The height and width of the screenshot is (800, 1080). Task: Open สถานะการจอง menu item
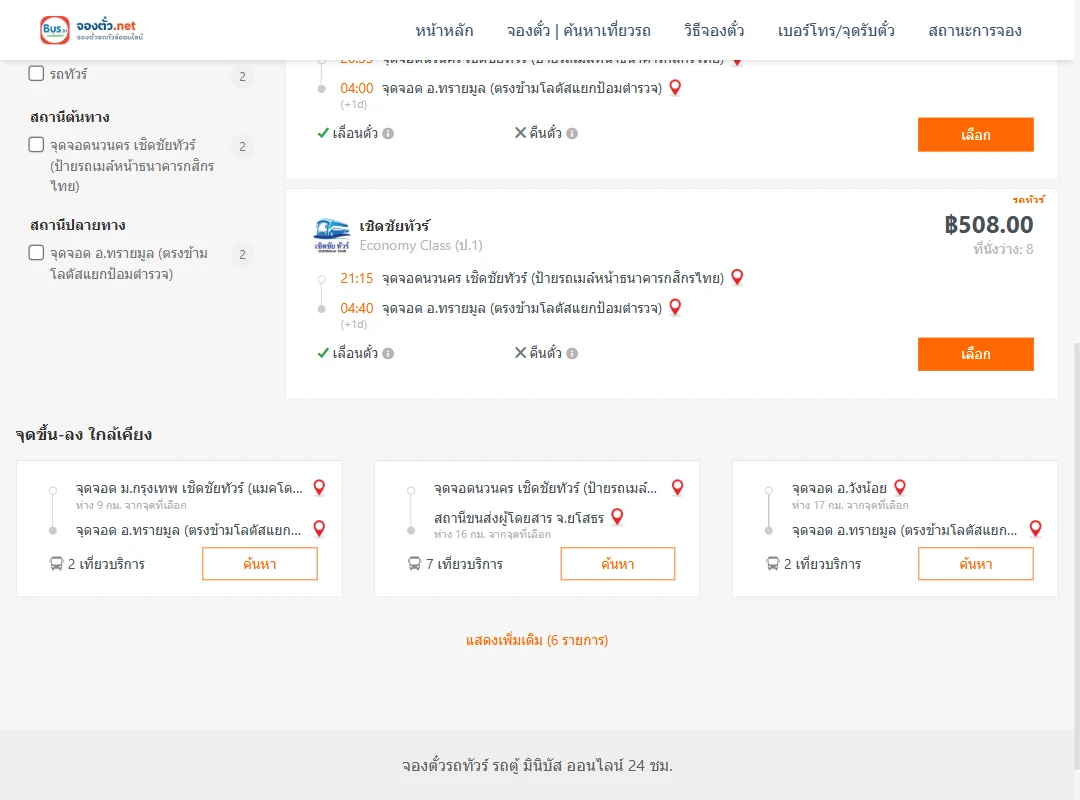tap(975, 30)
